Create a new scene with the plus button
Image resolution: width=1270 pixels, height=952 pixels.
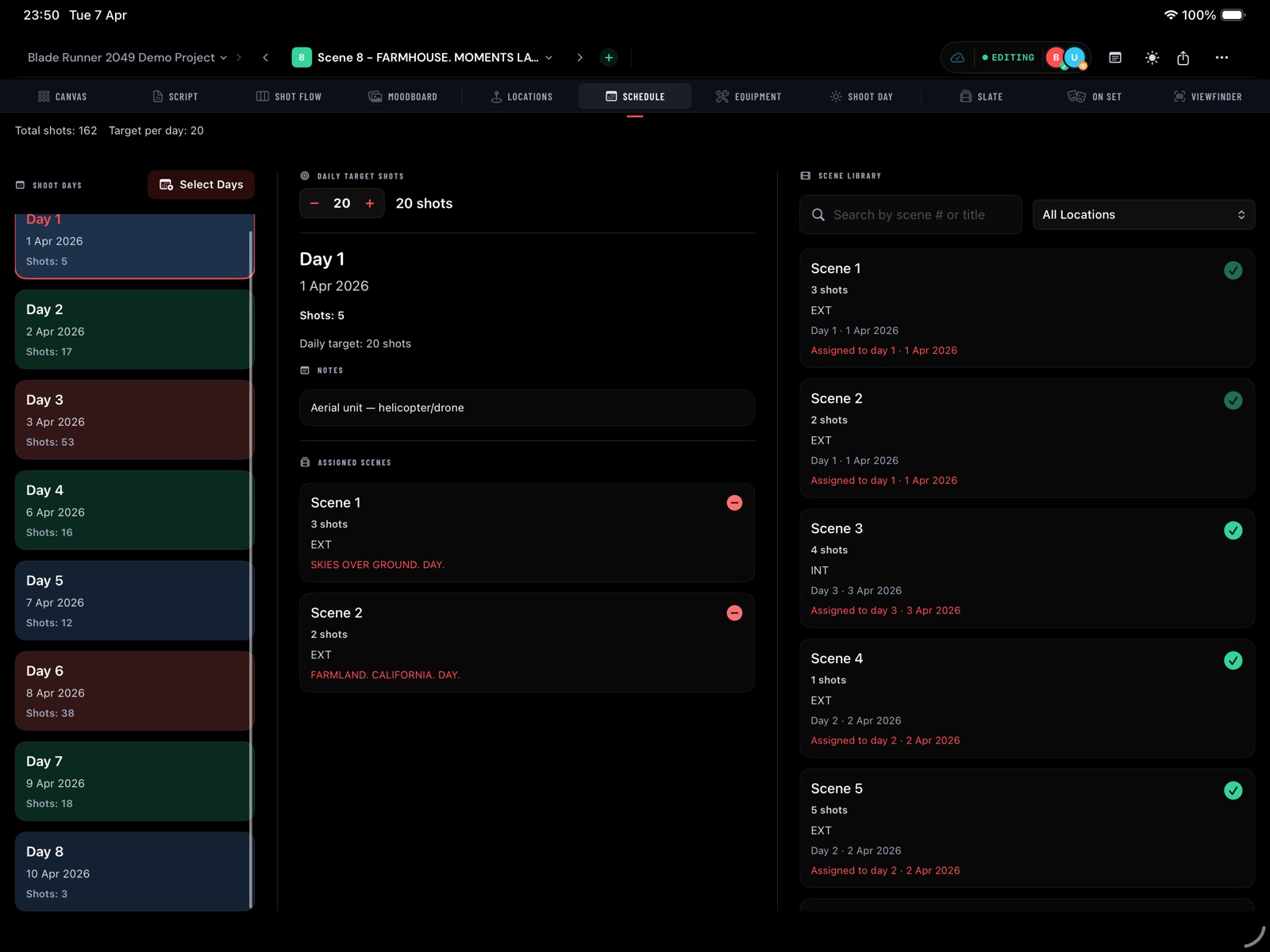point(608,57)
